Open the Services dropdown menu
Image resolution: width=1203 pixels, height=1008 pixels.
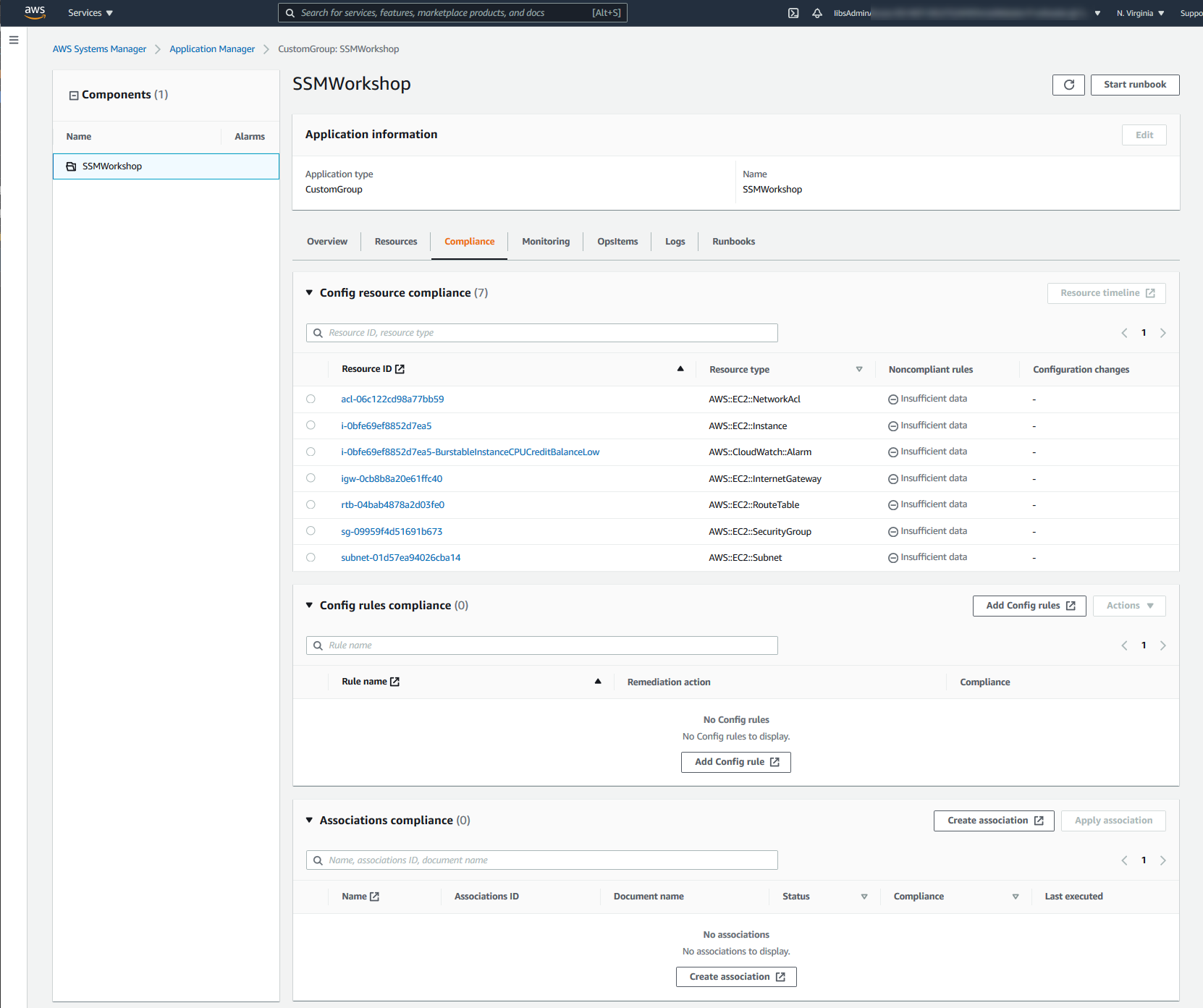click(x=90, y=13)
